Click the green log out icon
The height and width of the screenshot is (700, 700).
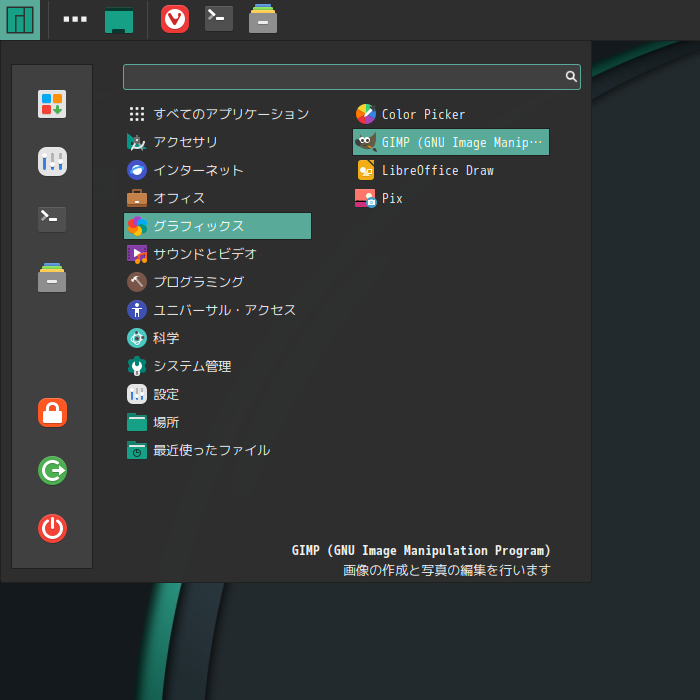(52, 470)
